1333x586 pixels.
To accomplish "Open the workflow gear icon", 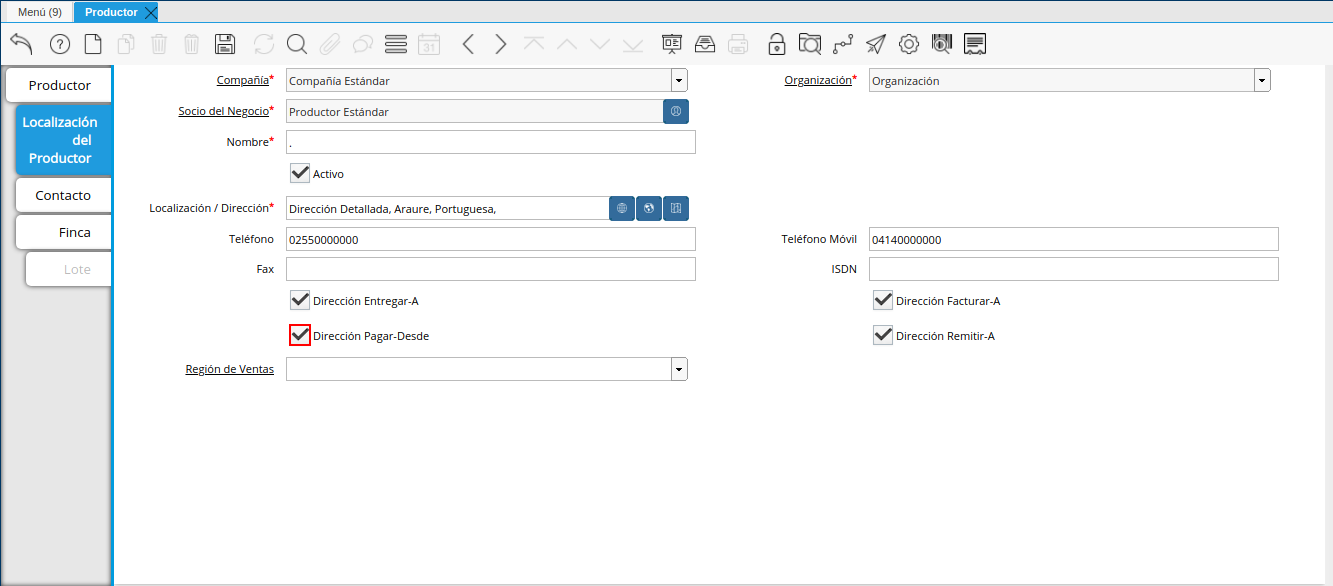I will click(x=909, y=44).
